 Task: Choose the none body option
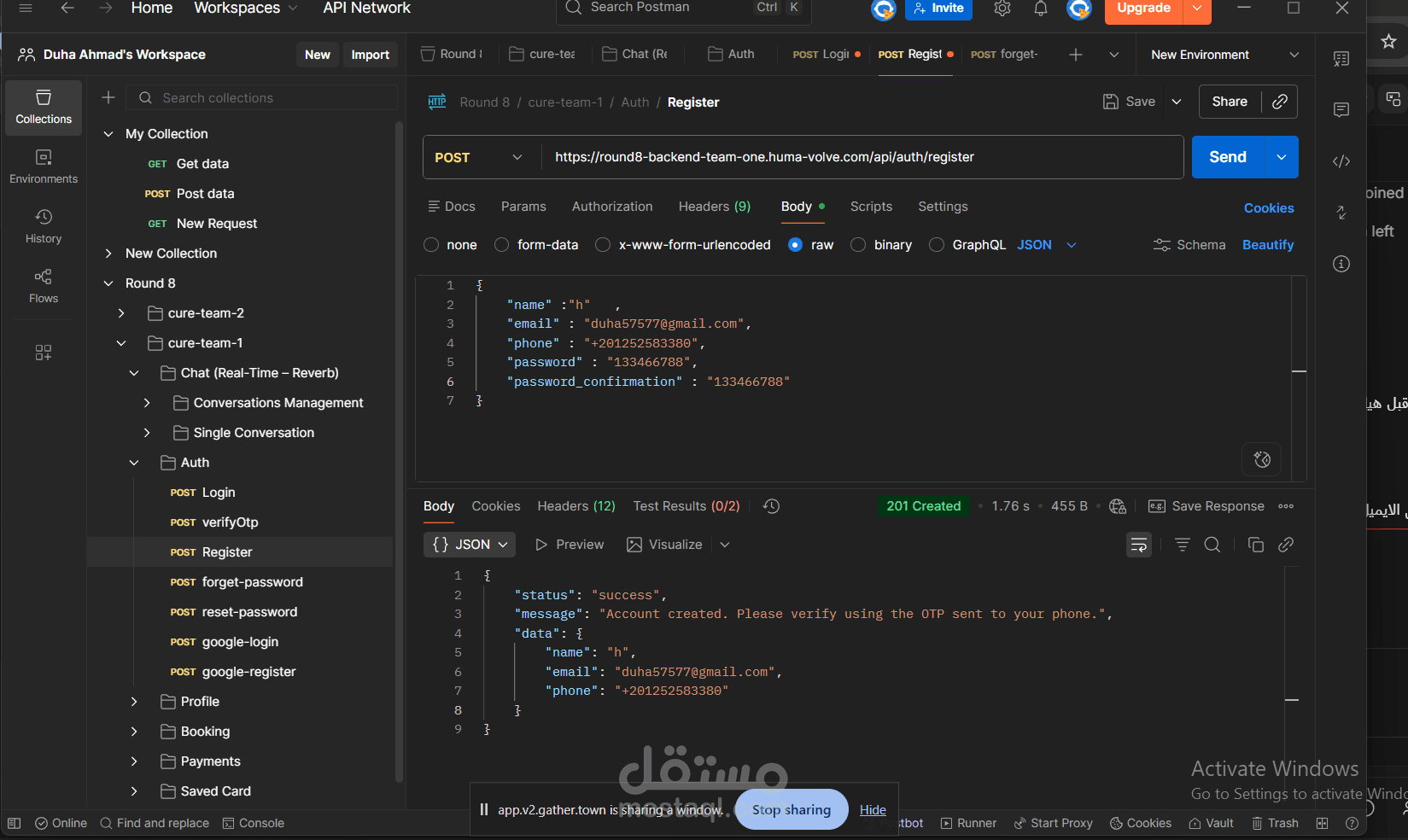(451, 245)
